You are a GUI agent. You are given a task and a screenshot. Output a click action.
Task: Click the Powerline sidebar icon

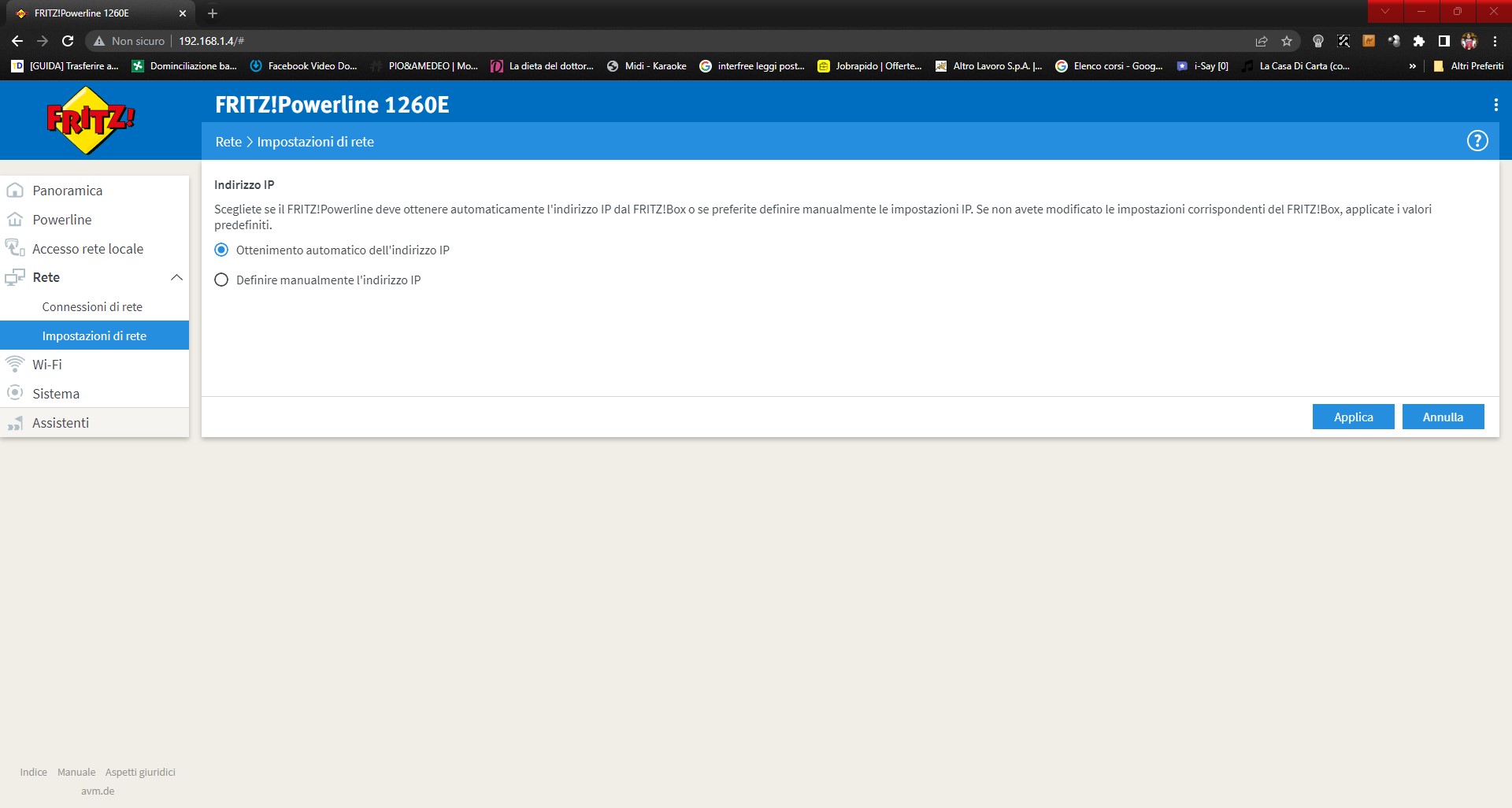15,220
